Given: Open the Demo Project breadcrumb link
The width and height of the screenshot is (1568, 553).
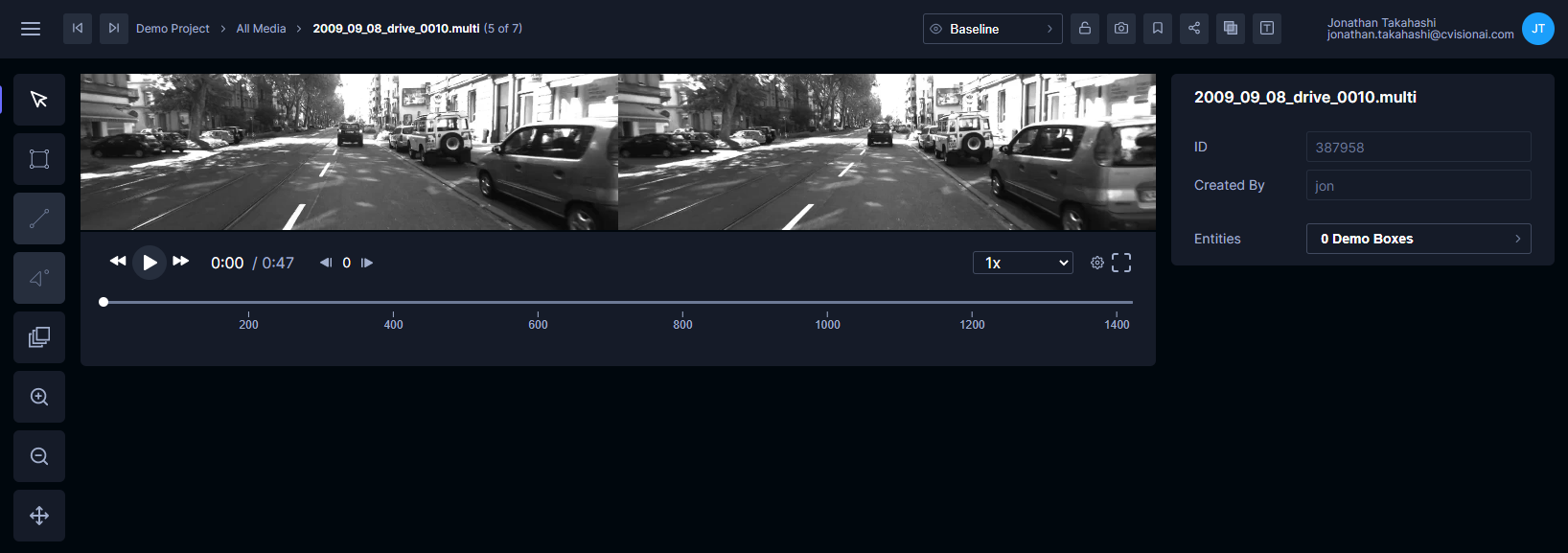Looking at the screenshot, I should click(x=173, y=29).
